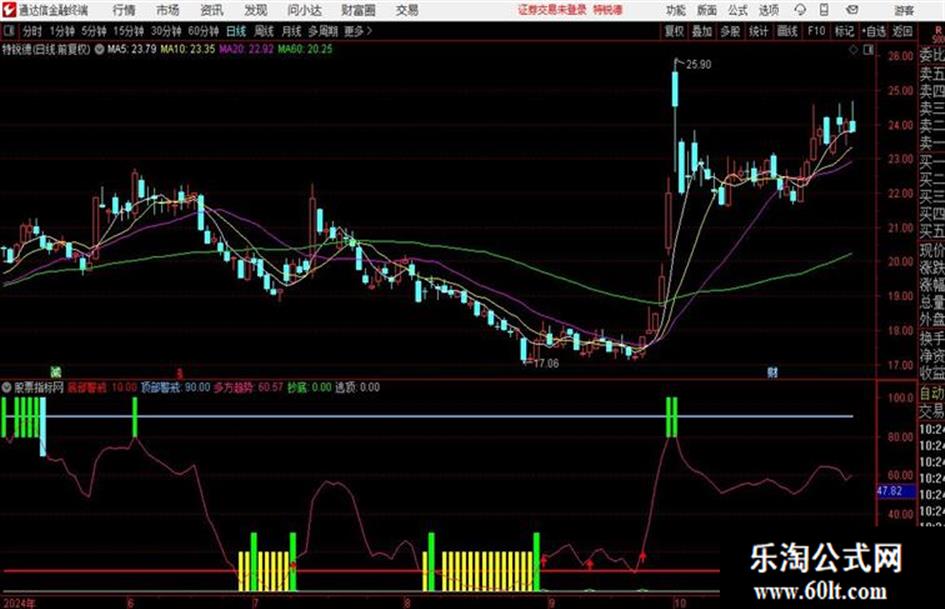Click the 逃顶 0.00 label

click(357, 387)
